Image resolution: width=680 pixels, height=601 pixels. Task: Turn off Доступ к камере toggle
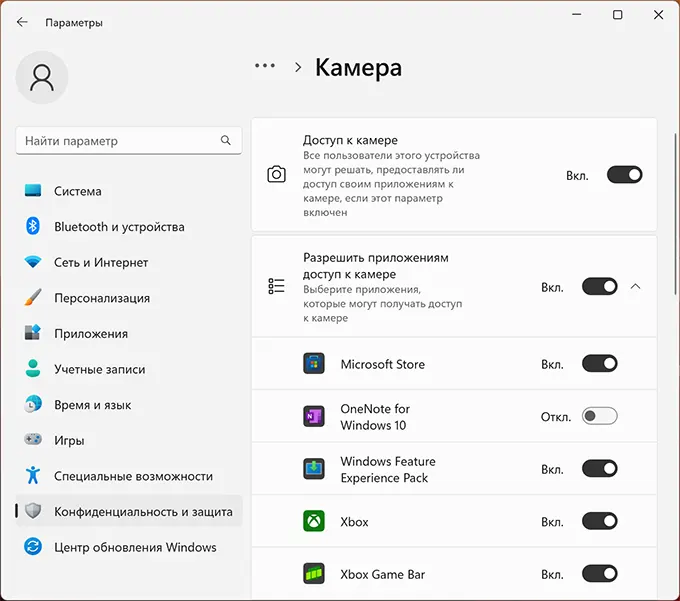pos(624,175)
